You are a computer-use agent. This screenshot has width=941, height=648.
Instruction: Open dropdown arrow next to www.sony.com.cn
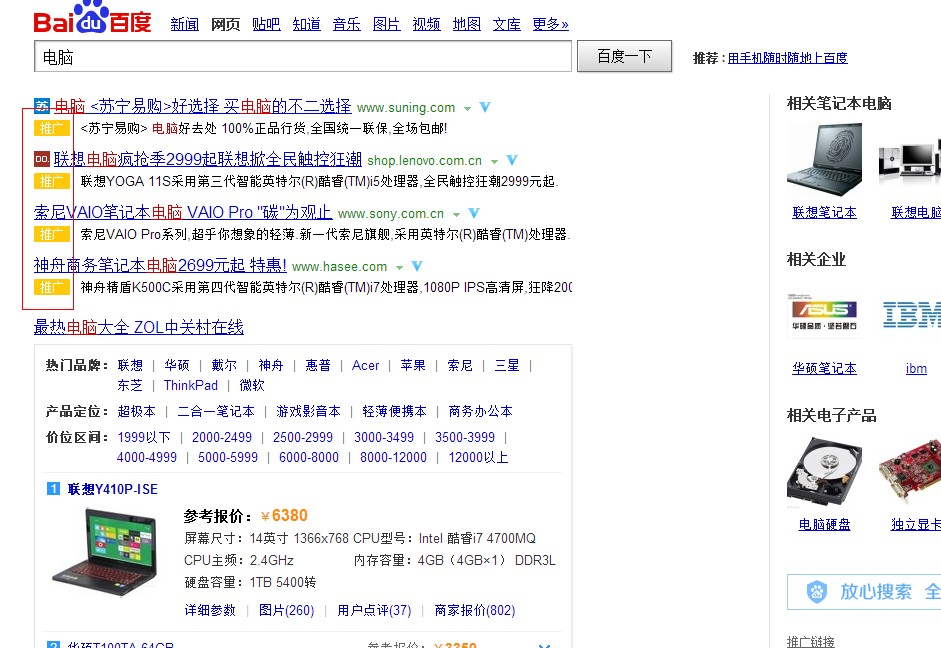click(456, 214)
